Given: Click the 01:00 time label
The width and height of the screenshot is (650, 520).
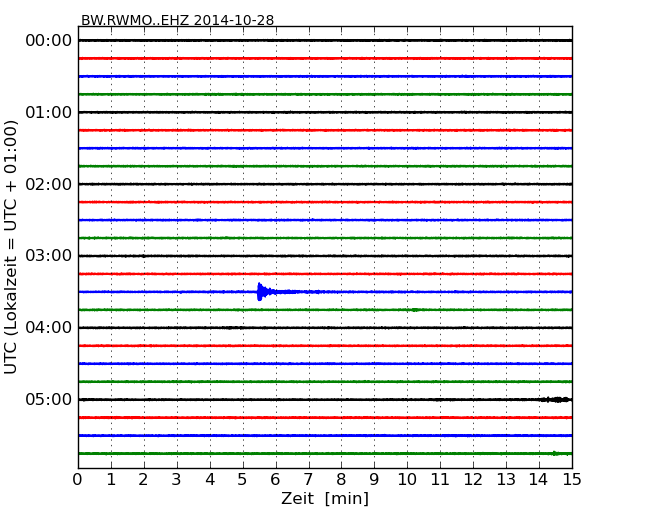Looking at the screenshot, I should click(49, 112).
